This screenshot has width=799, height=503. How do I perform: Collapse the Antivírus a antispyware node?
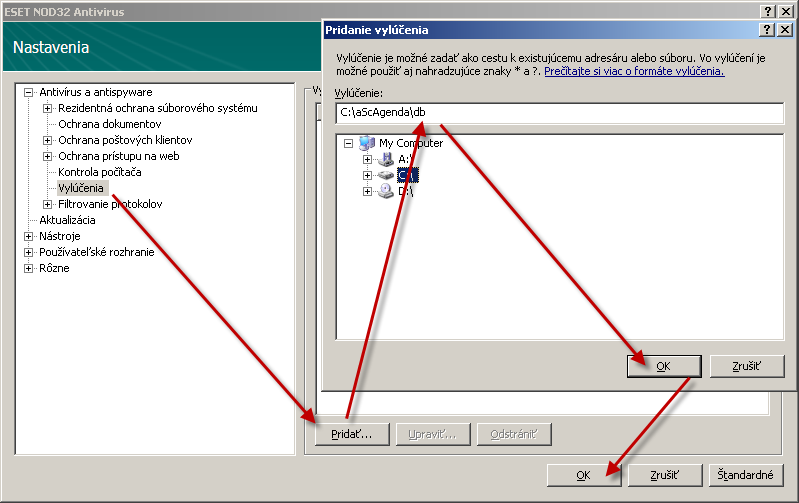[29, 92]
